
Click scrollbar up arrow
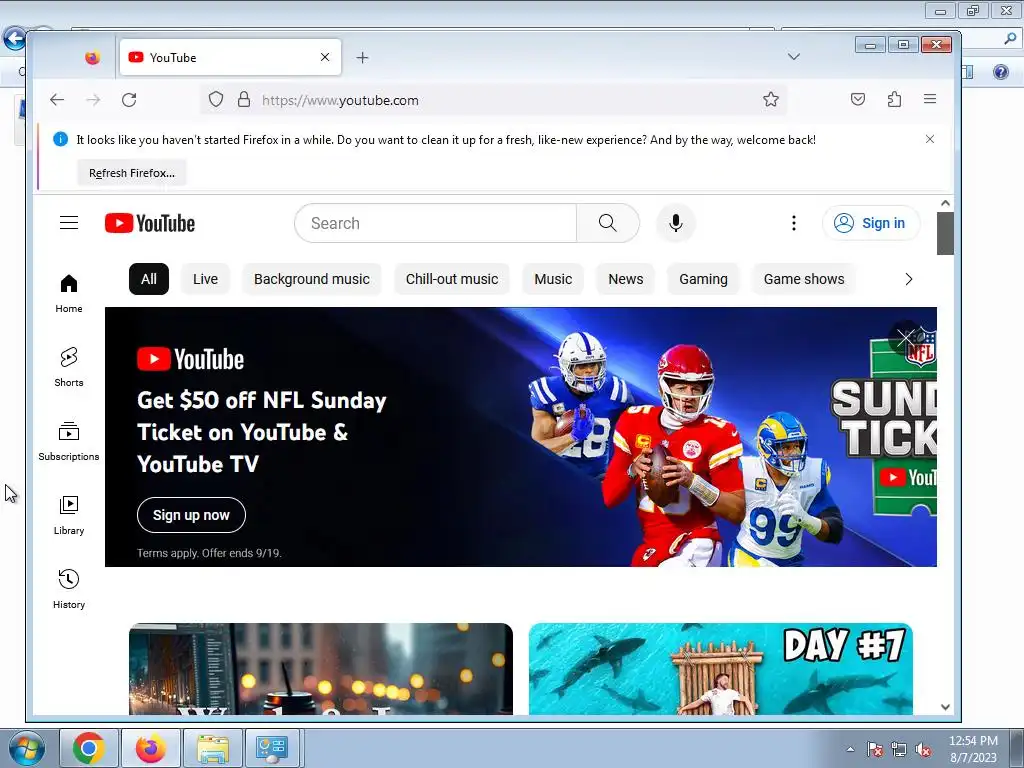[945, 203]
